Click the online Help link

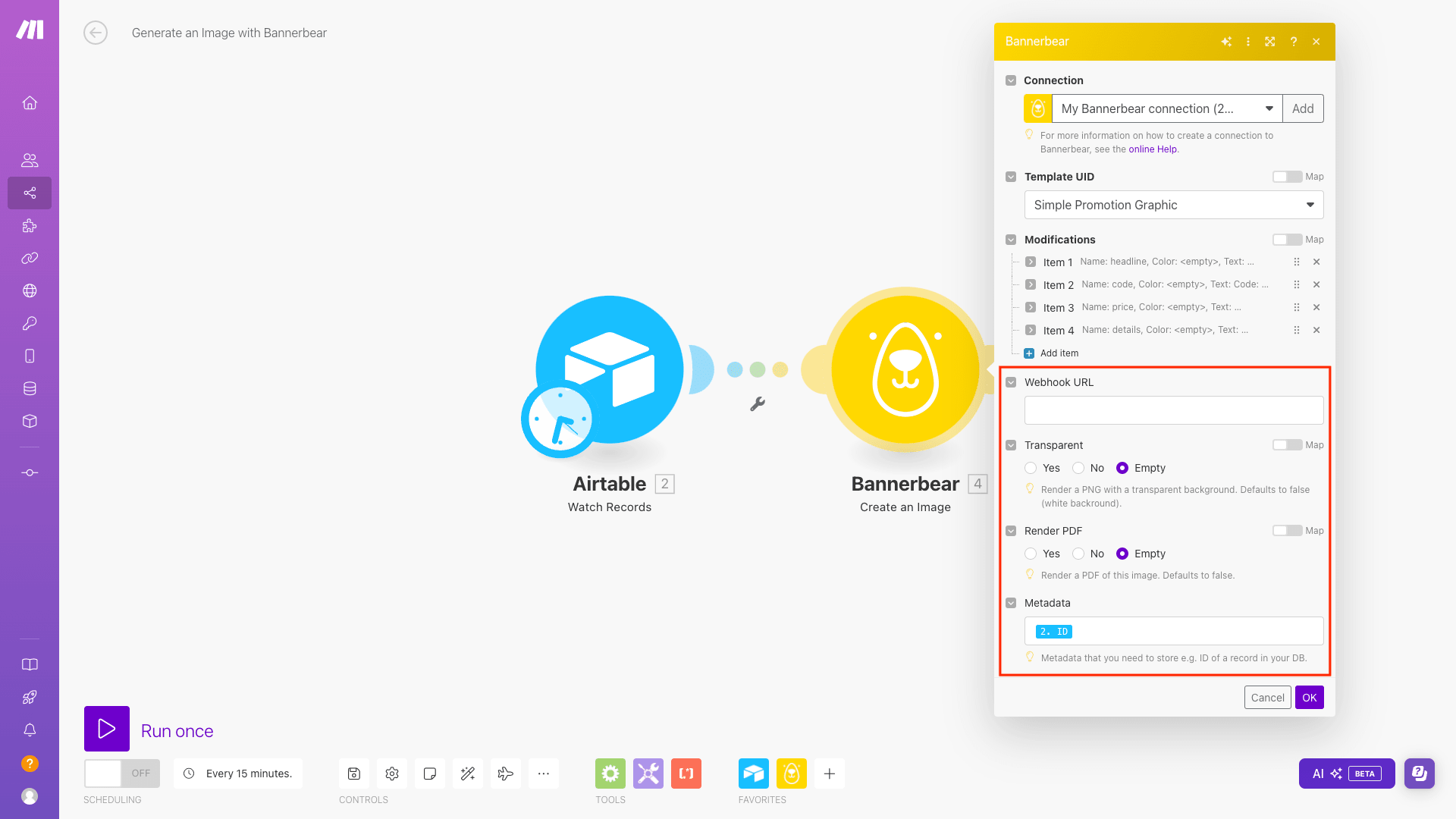pos(1152,149)
